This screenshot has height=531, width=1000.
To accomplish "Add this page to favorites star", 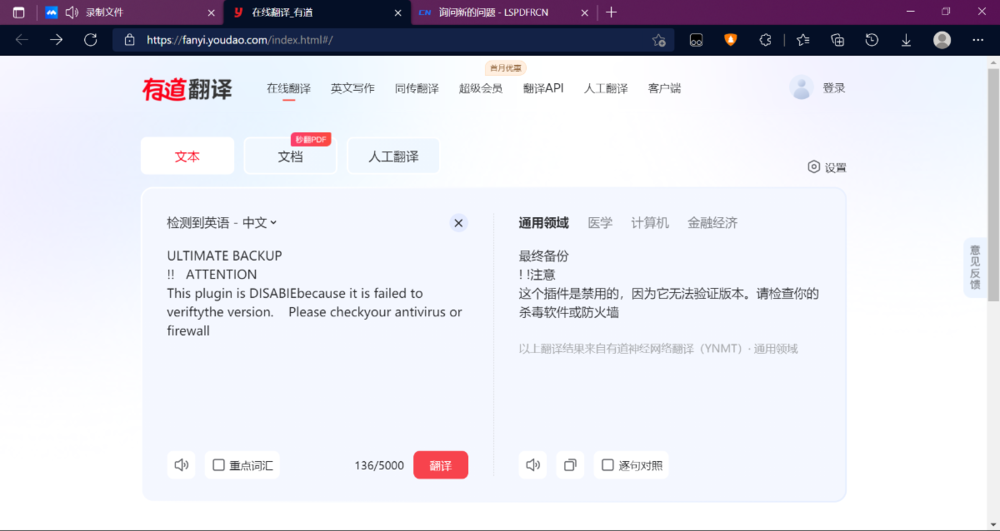I will coord(659,40).
